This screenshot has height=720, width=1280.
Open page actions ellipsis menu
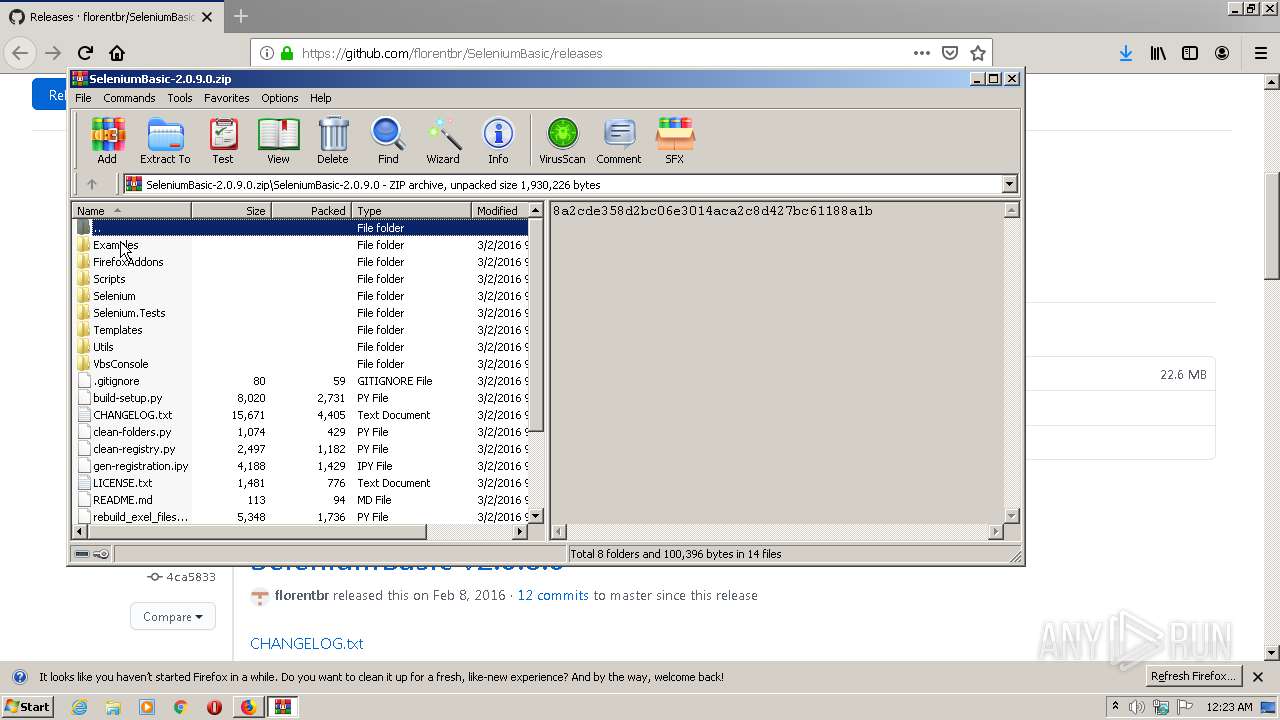pyautogui.click(x=922, y=53)
